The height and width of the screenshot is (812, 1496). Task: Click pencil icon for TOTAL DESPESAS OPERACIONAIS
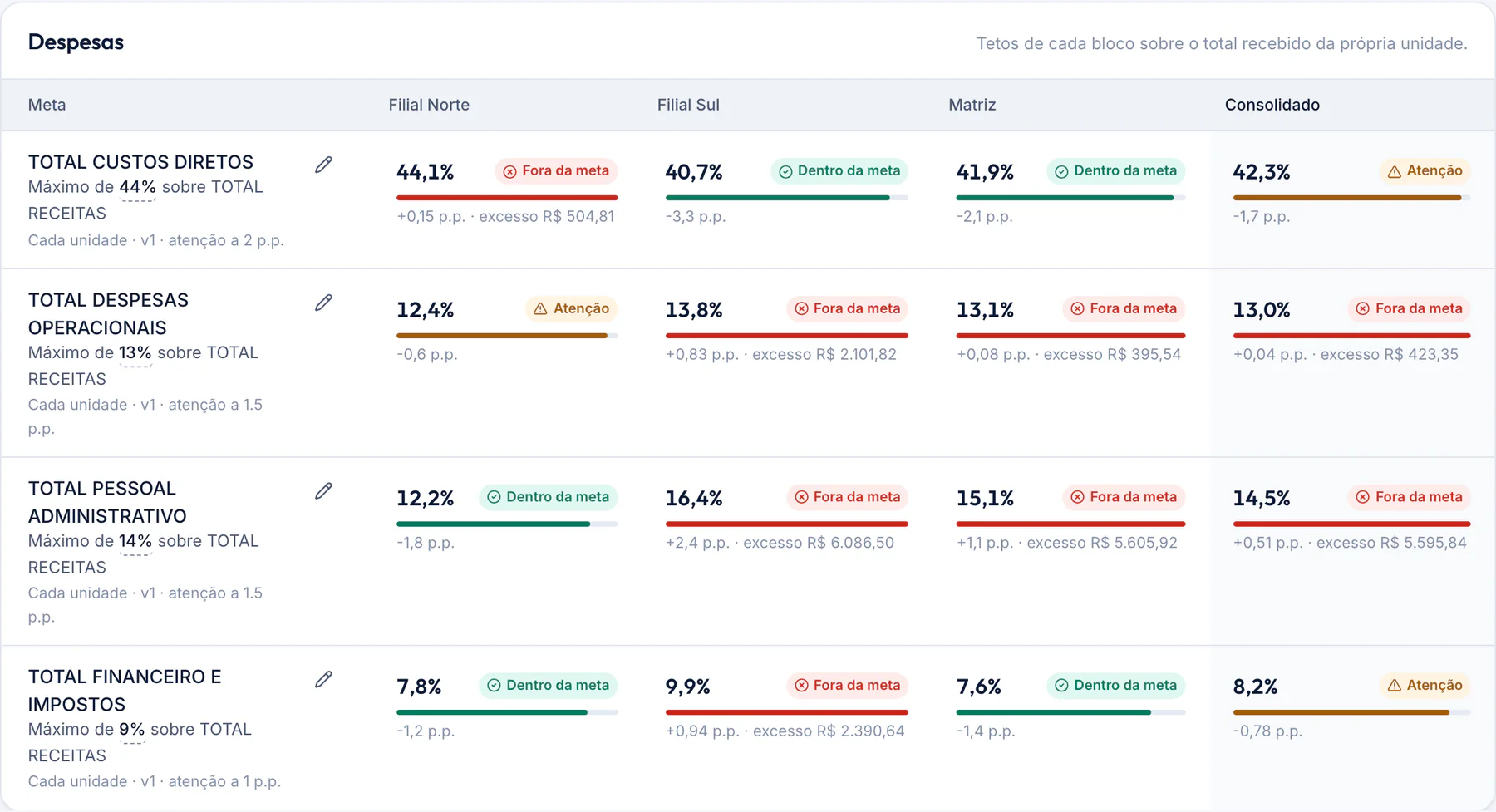click(x=323, y=303)
